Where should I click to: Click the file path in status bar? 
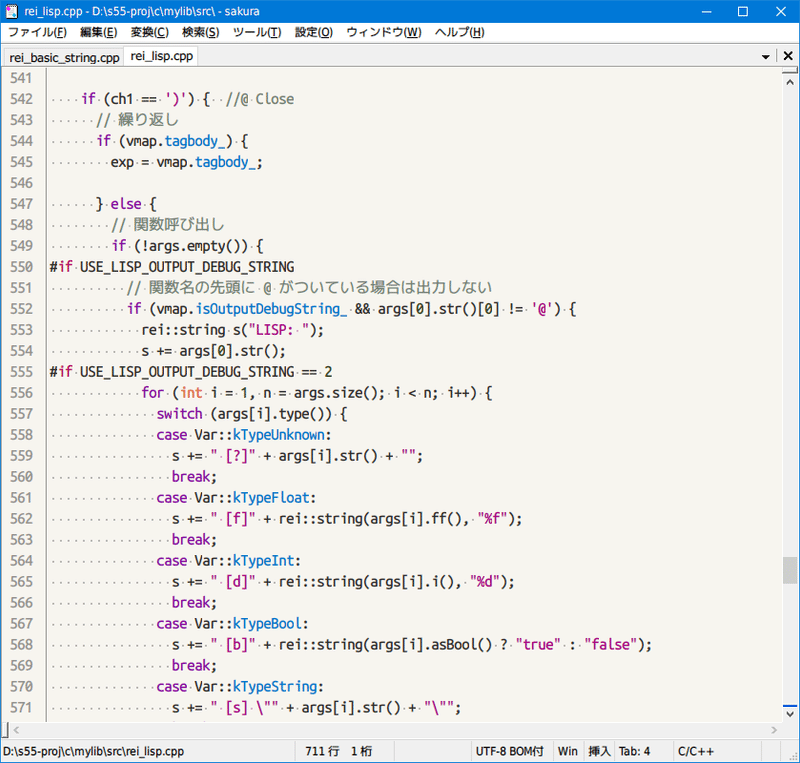click(93, 751)
